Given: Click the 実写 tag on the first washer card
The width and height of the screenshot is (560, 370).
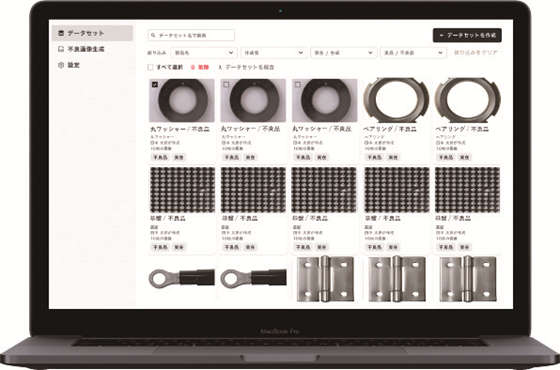Looking at the screenshot, I should 179,157.
